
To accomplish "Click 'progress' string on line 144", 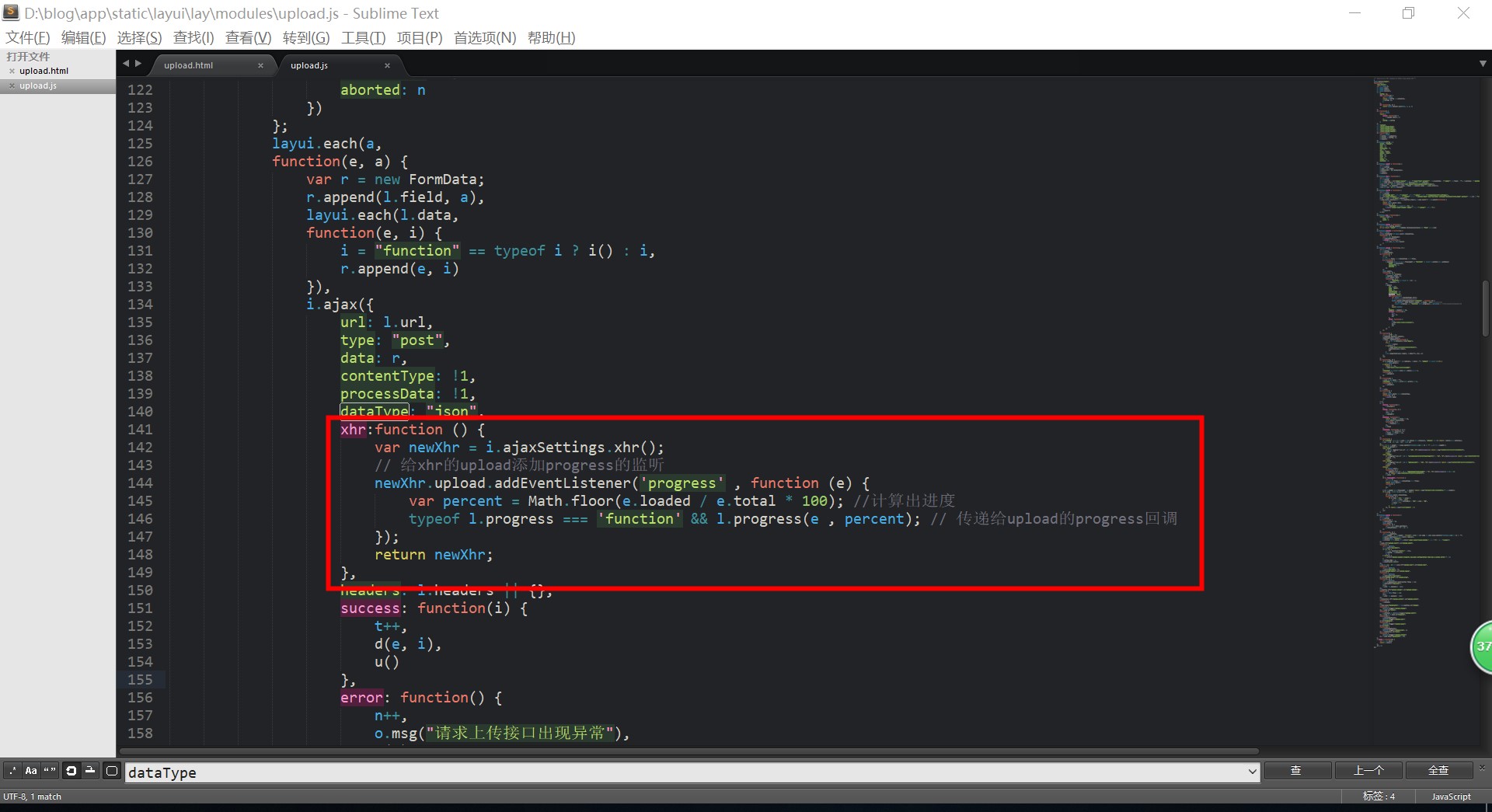I will pos(682,483).
